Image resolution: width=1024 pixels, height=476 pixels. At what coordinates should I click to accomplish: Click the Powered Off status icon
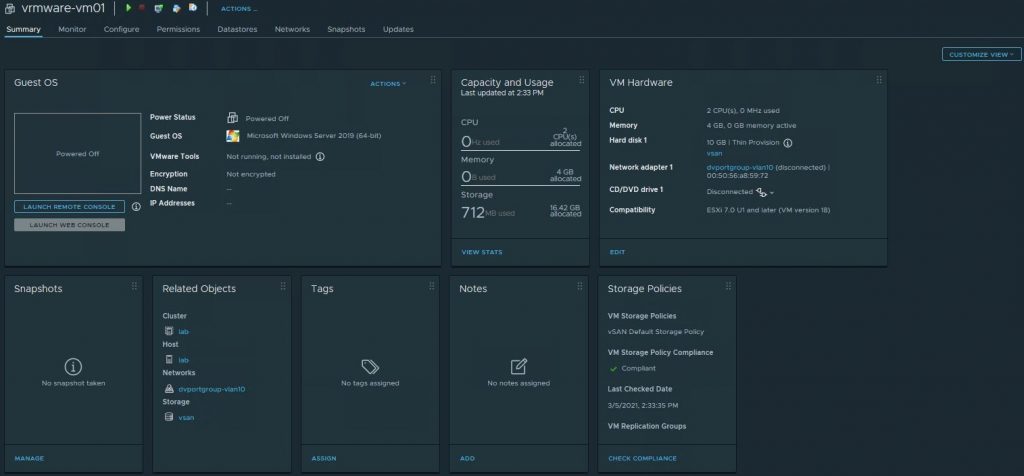[x=232, y=118]
